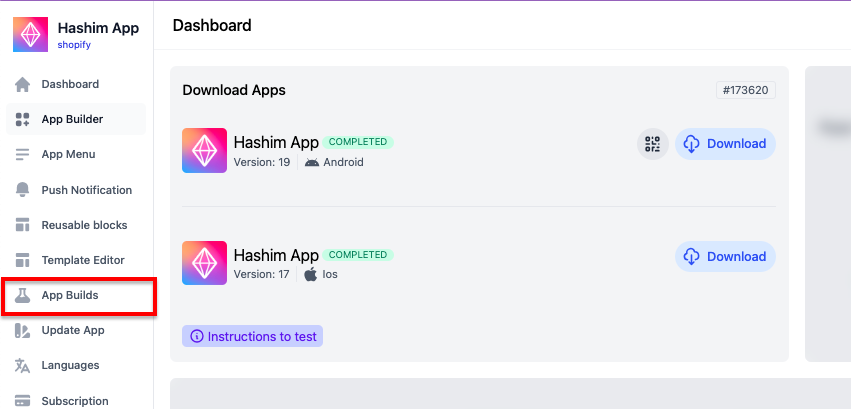Click the App Menu lines icon
851x409 pixels.
(22, 154)
